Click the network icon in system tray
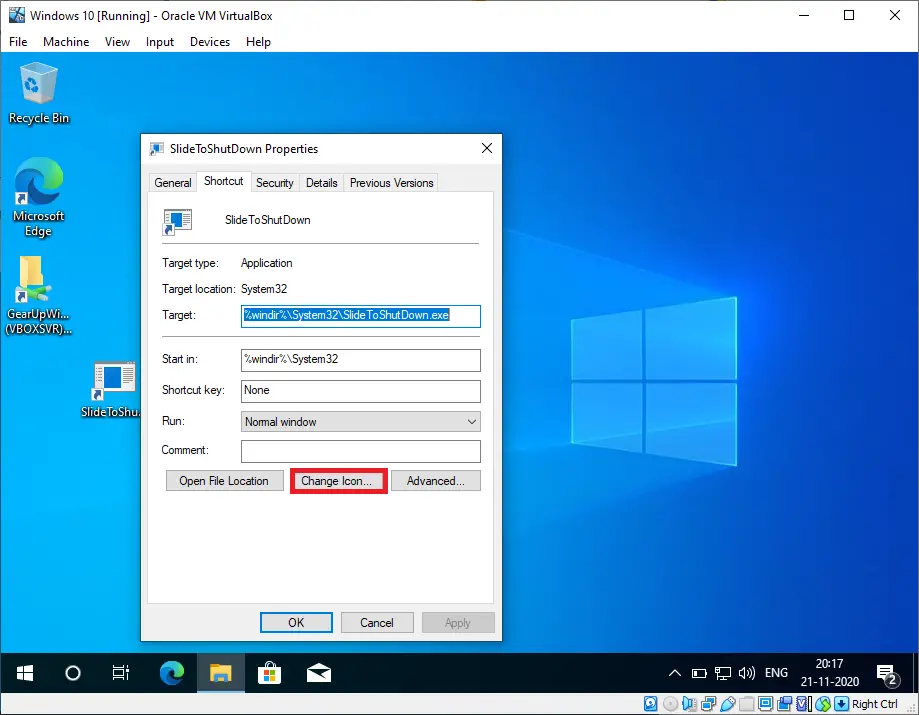The height and width of the screenshot is (715, 919). 723,673
